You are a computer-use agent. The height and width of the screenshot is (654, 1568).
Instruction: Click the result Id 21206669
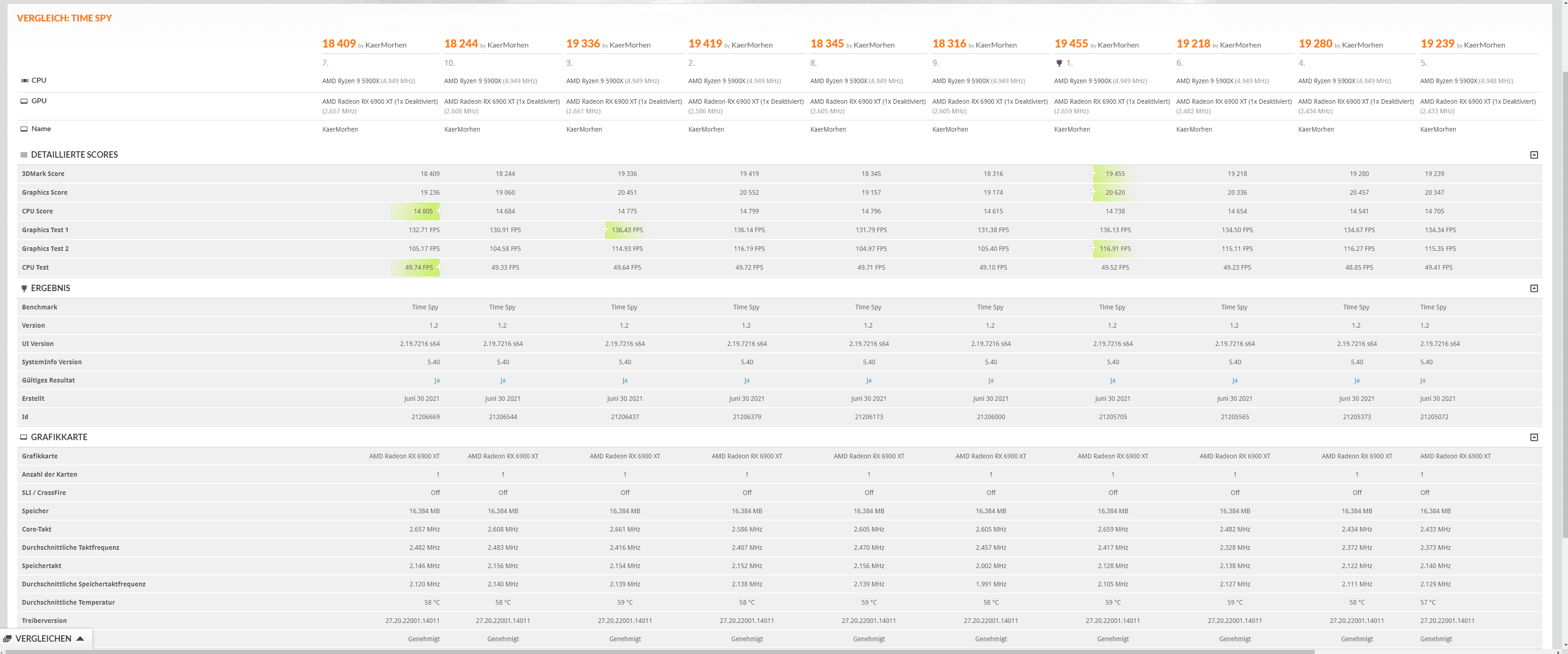coord(425,417)
